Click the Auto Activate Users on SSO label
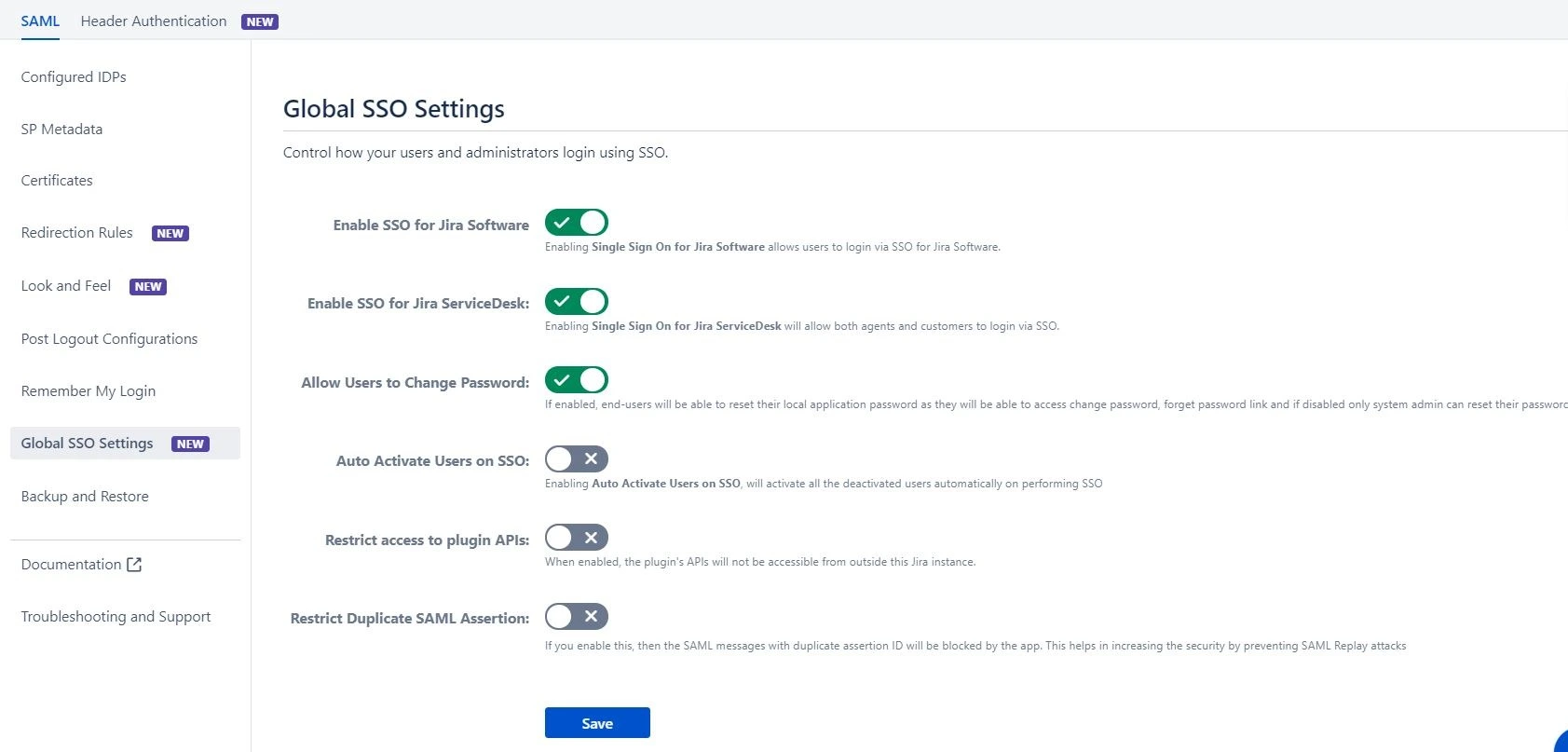The image size is (1568, 752). click(x=432, y=461)
